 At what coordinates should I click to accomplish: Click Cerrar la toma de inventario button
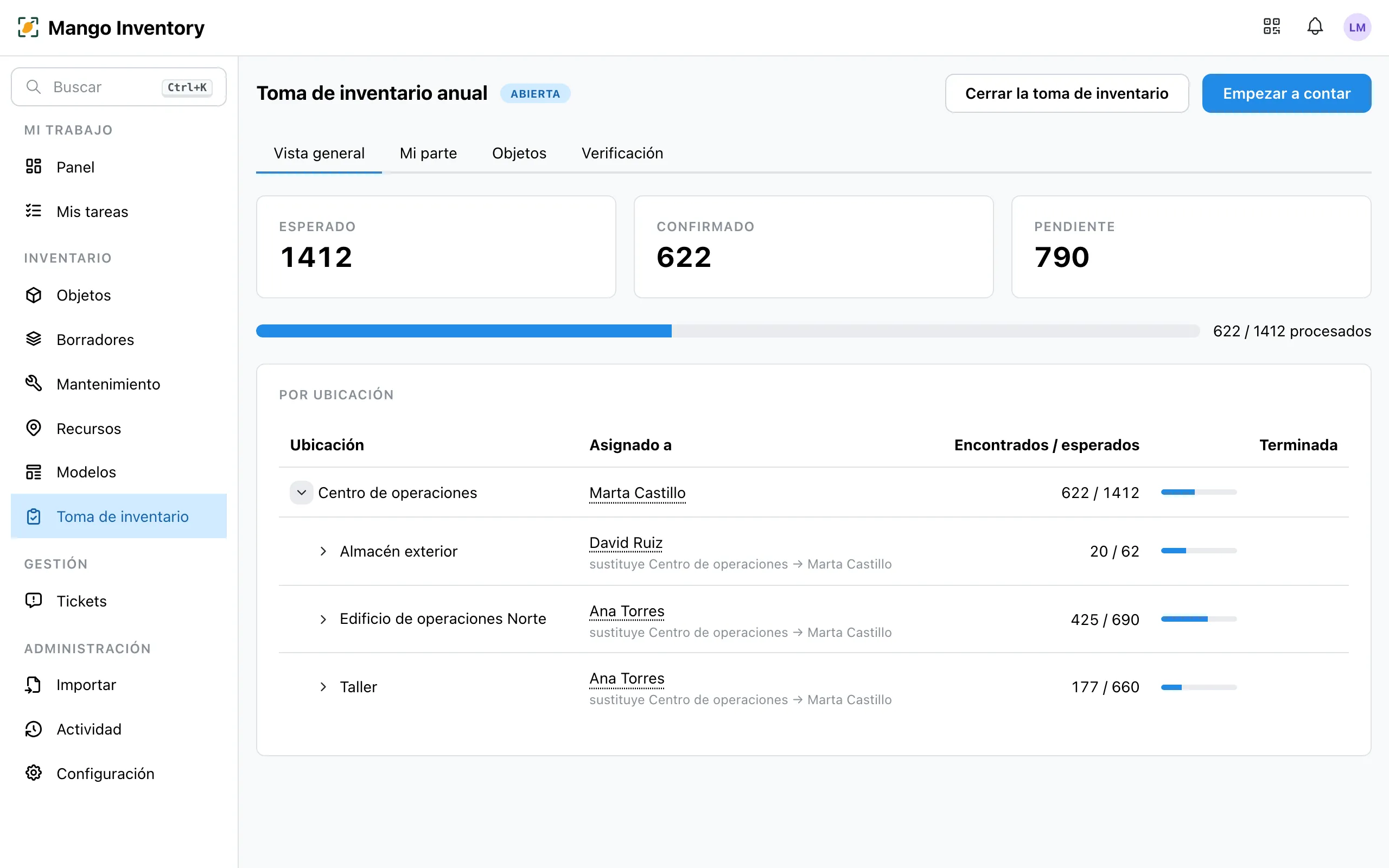point(1066,93)
